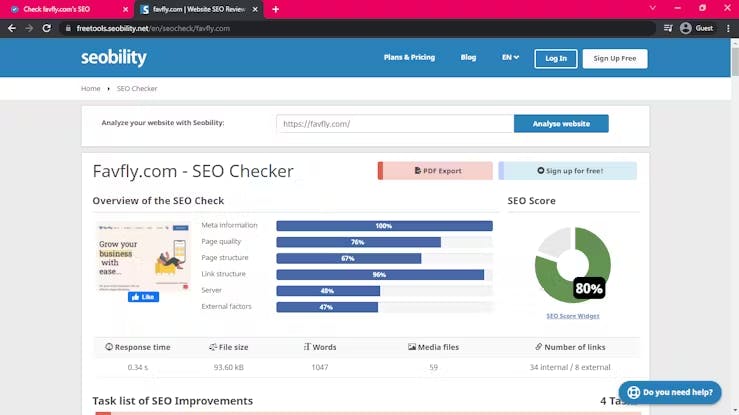Click the Page quality label

point(221,241)
